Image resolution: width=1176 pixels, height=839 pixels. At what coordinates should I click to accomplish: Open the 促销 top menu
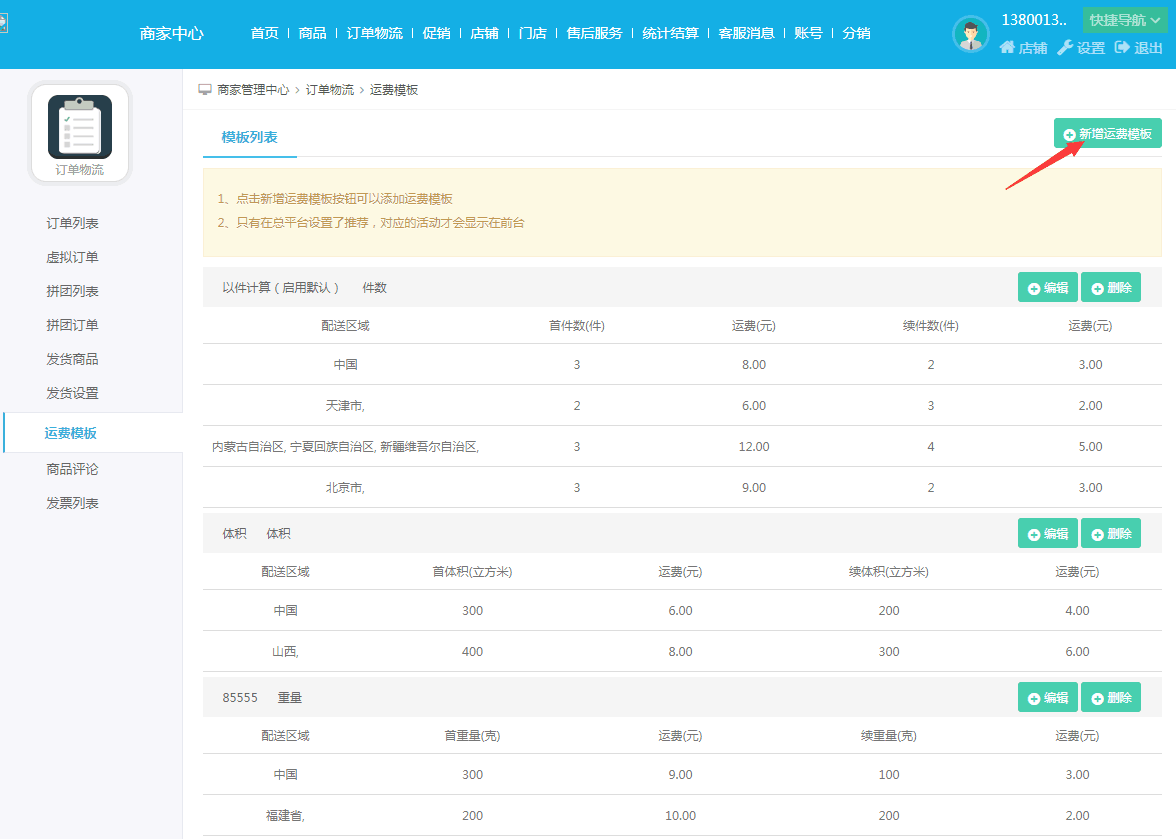pos(436,33)
